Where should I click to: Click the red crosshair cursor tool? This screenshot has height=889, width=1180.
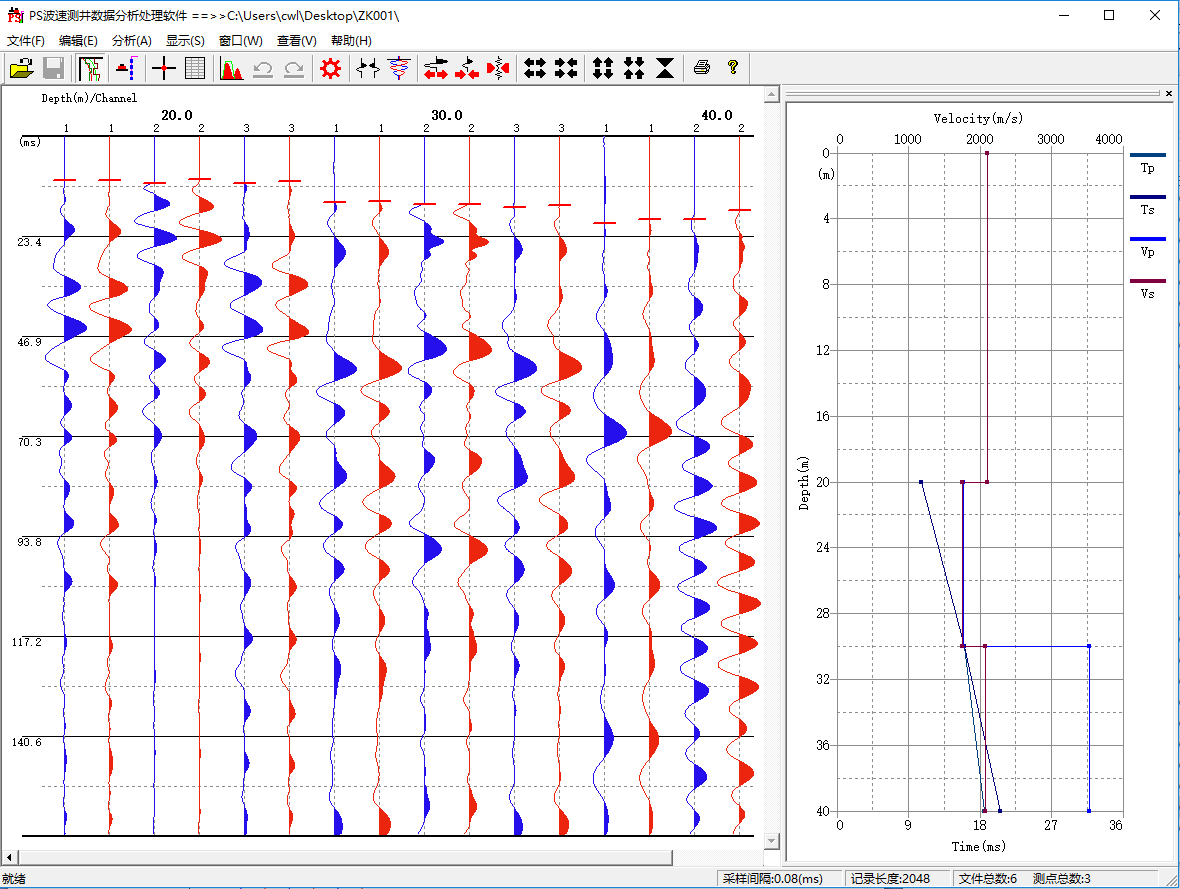[x=164, y=68]
